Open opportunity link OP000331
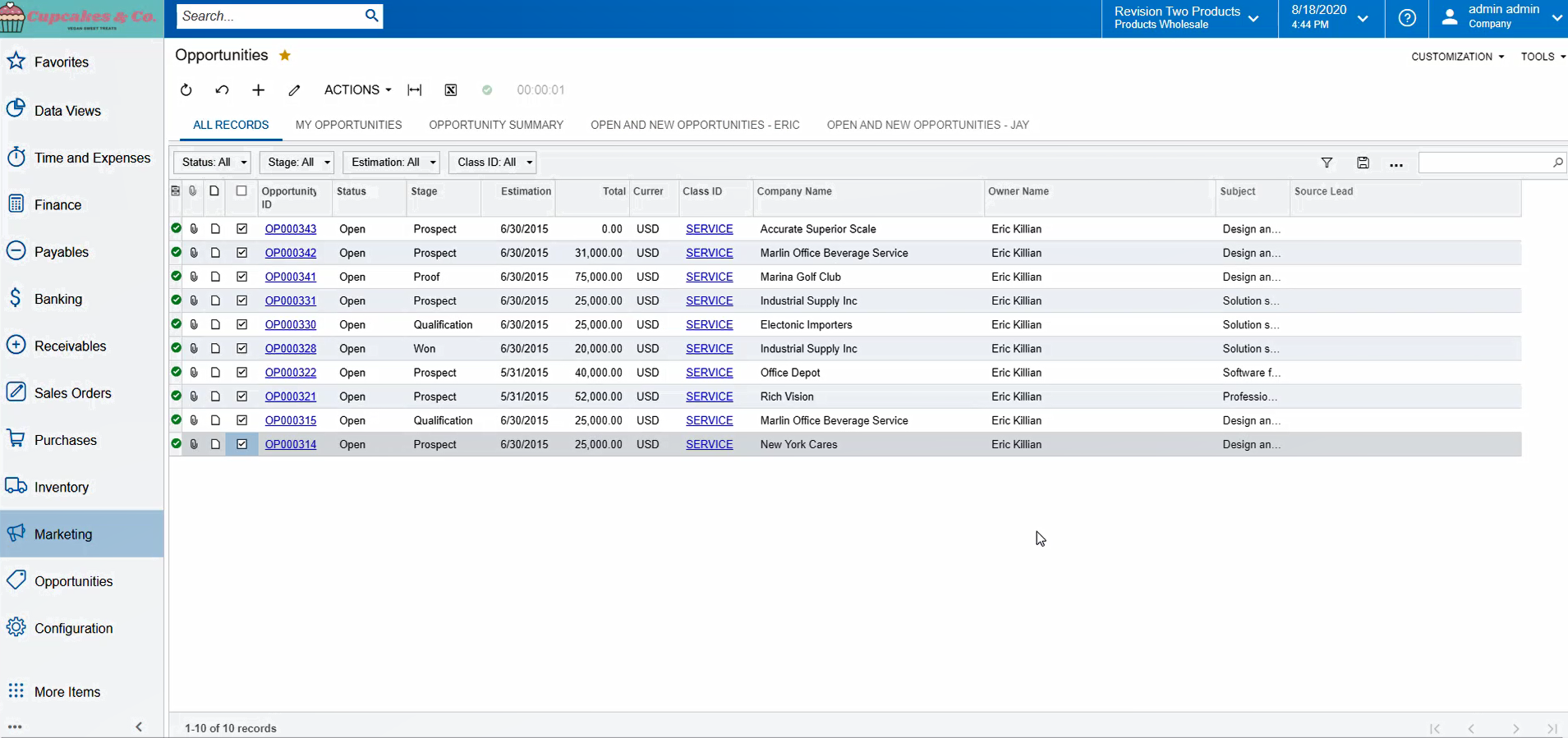This screenshot has width=1568, height=738. [291, 300]
